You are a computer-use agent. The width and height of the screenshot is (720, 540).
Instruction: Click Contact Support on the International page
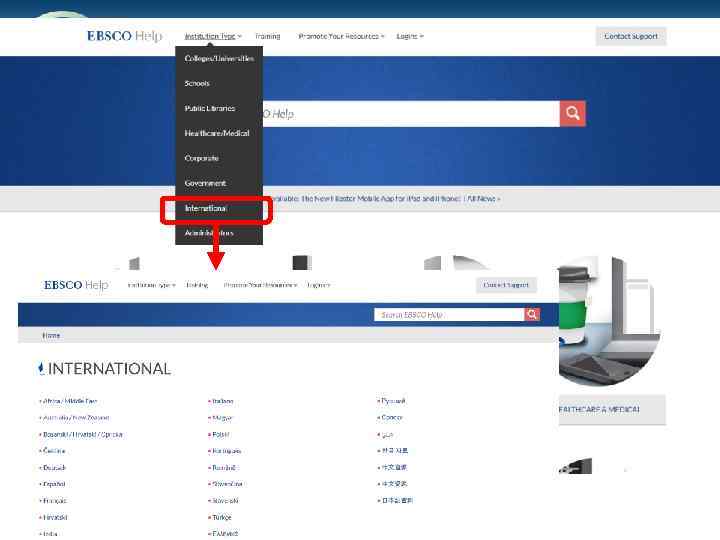tap(506, 285)
